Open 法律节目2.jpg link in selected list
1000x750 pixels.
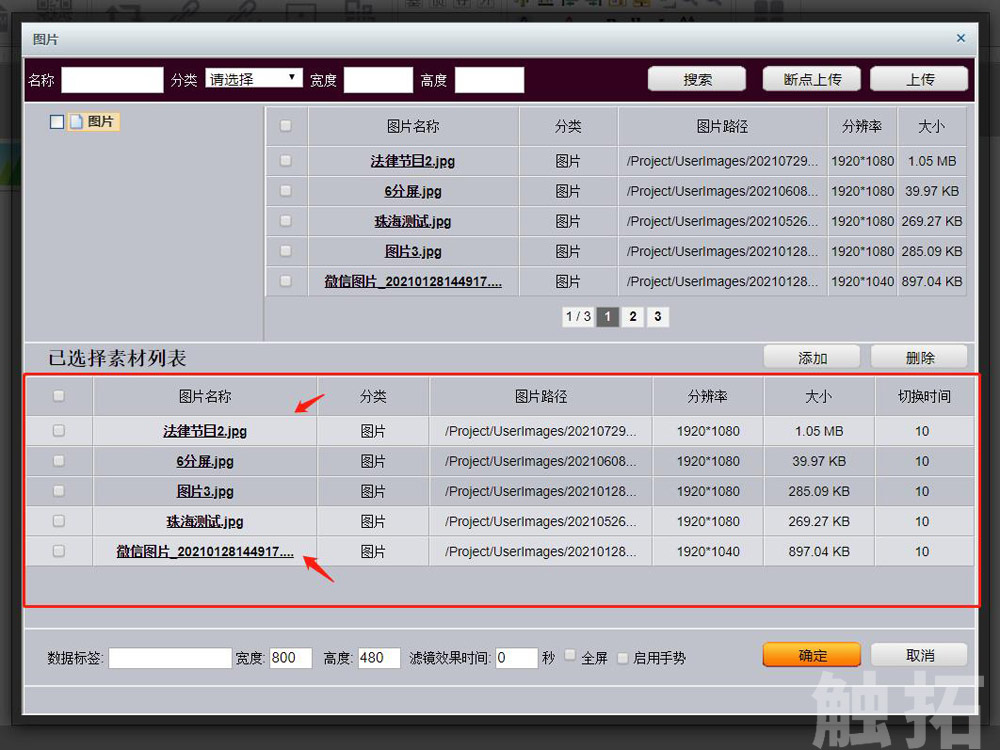pos(205,431)
